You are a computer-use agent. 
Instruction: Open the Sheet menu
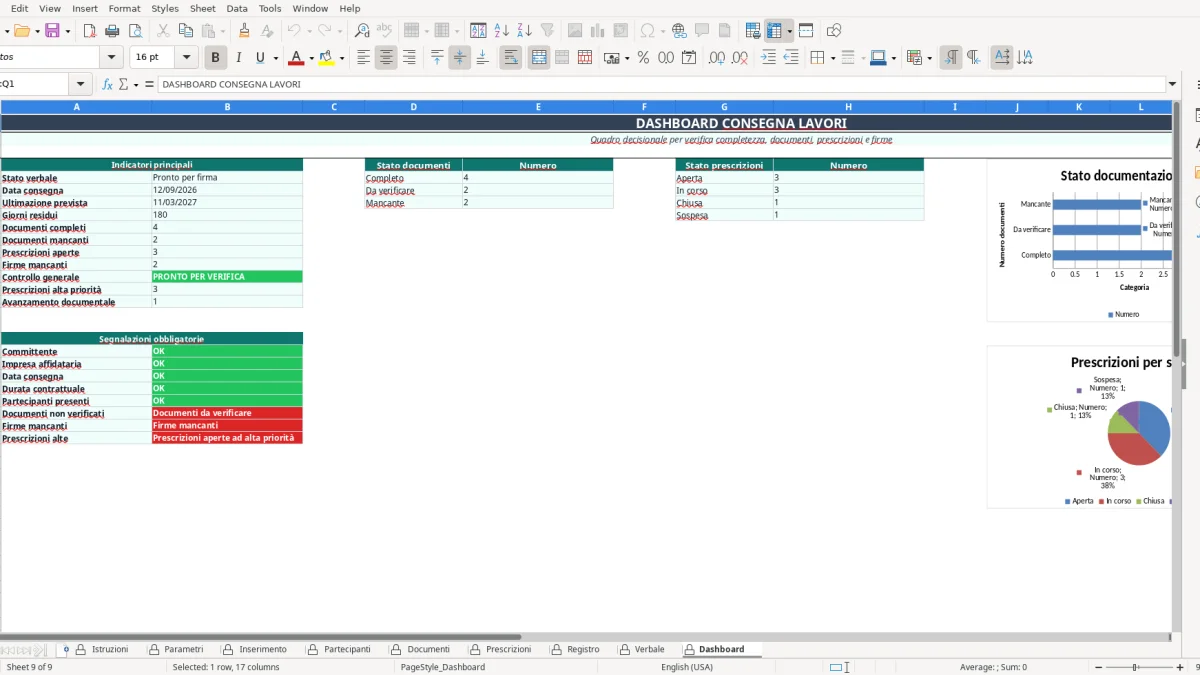[x=203, y=8]
